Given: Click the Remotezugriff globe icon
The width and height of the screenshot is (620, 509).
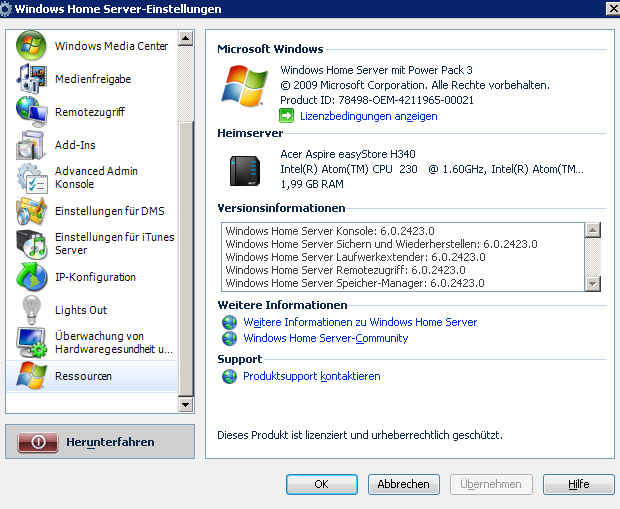Looking at the screenshot, I should 31,112.
